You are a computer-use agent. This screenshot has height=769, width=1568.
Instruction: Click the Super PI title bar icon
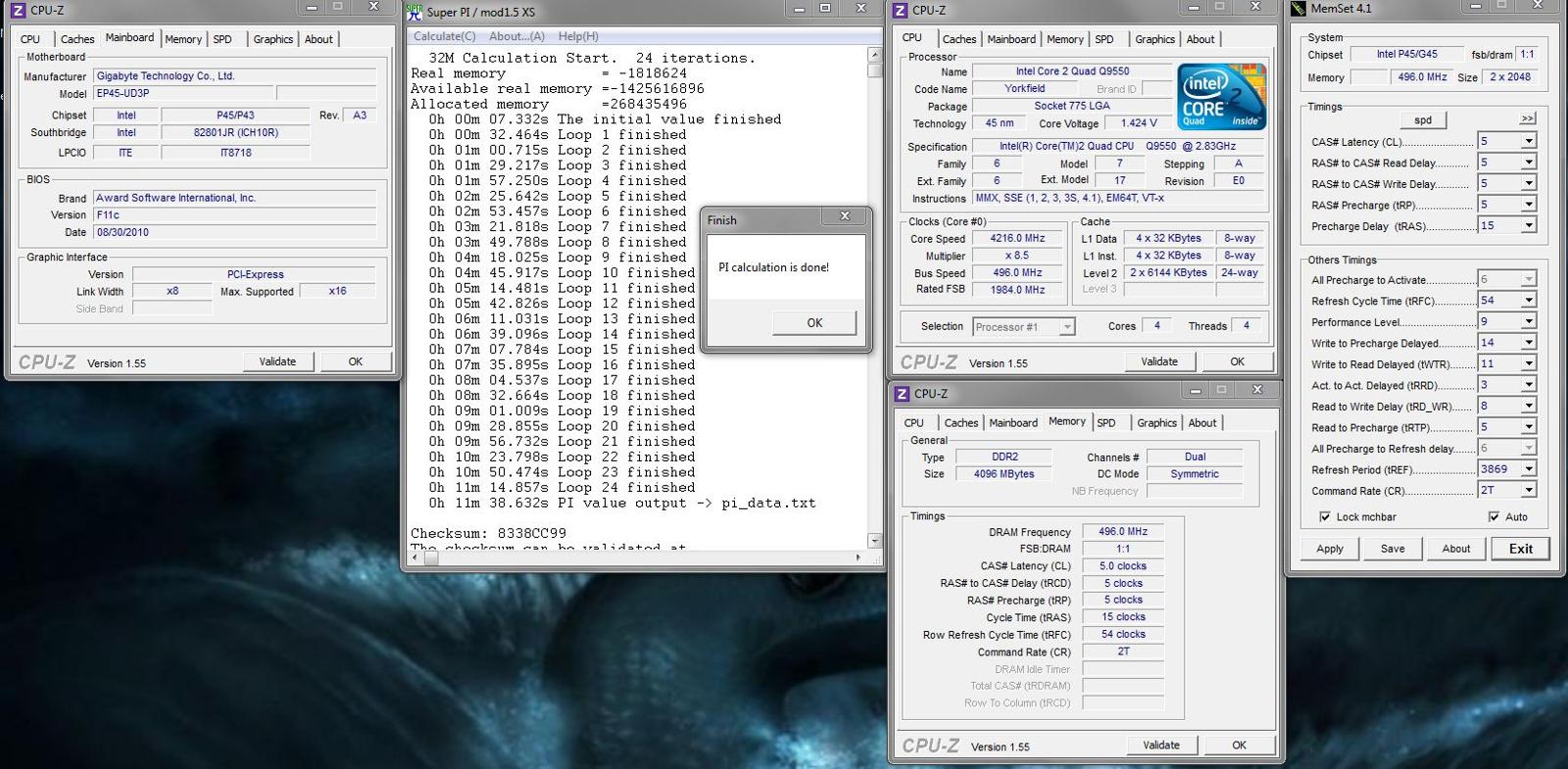(414, 12)
